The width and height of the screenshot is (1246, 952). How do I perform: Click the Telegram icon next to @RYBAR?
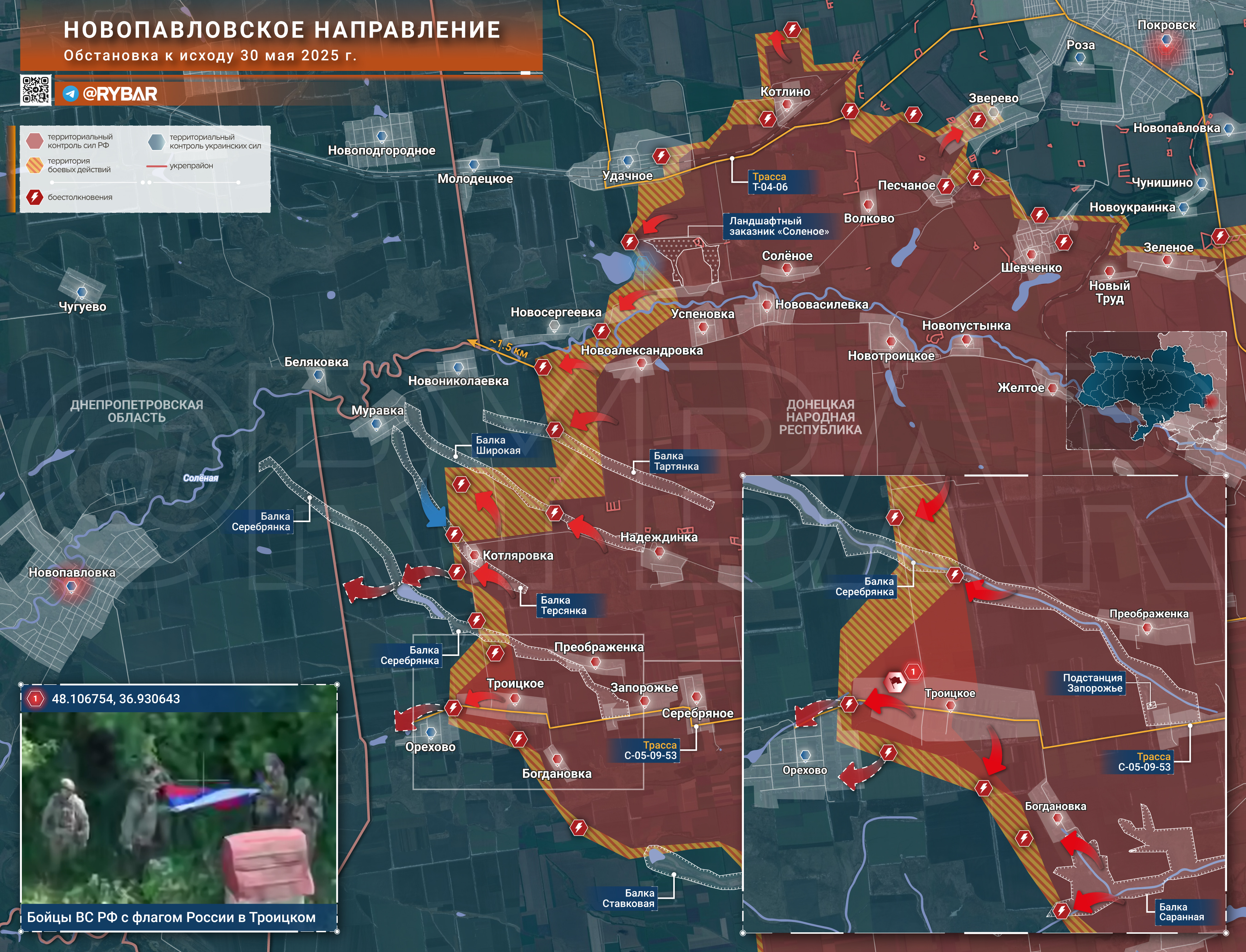pyautogui.click(x=70, y=93)
